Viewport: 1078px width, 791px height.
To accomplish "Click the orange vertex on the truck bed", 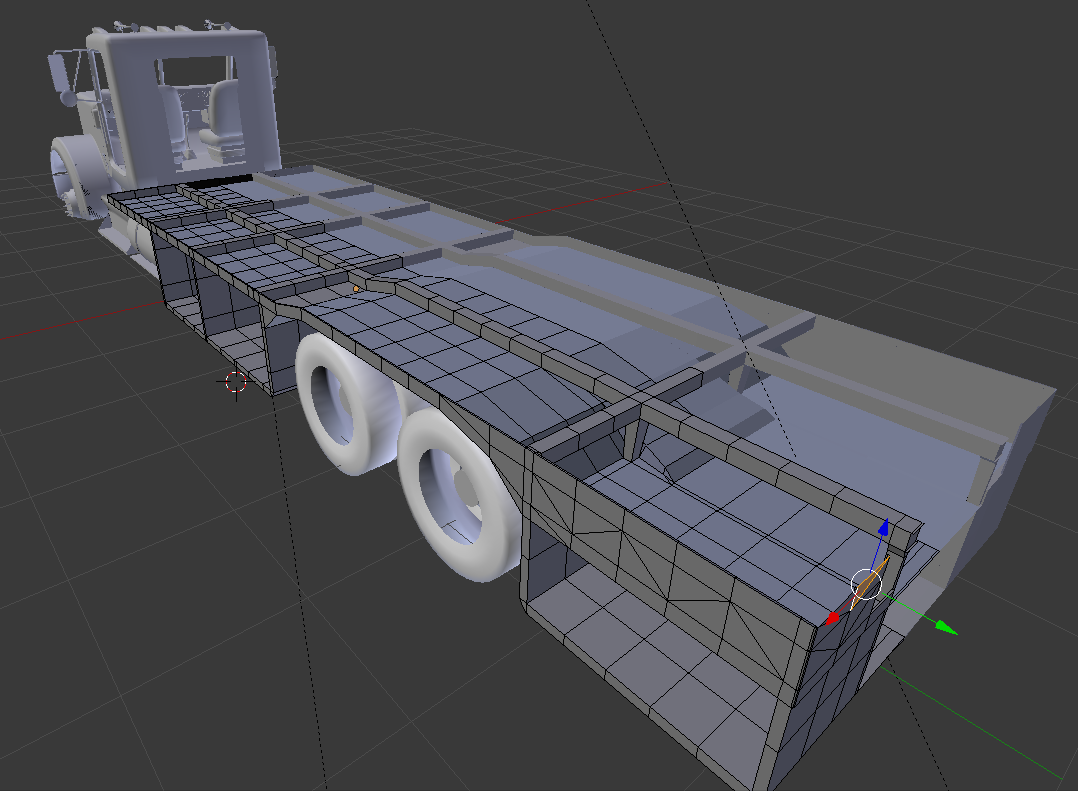I will 355,289.
